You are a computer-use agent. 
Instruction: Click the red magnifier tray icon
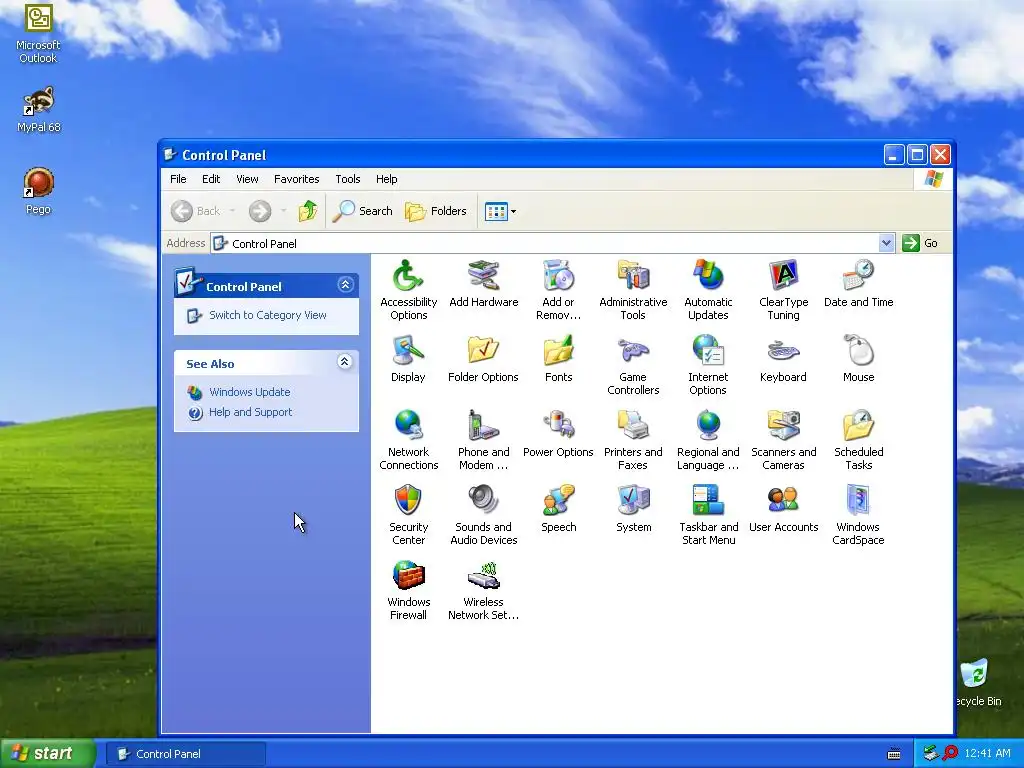(950, 754)
